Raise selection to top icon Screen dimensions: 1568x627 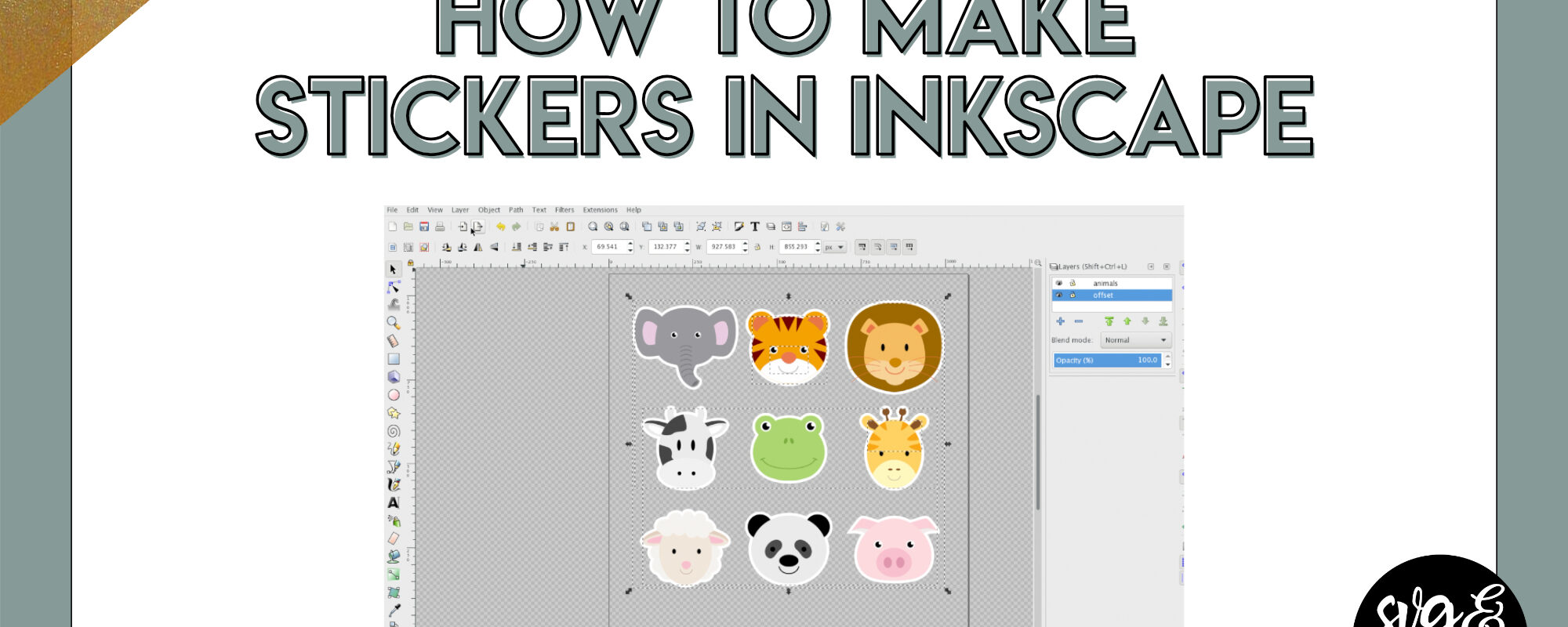(x=564, y=247)
